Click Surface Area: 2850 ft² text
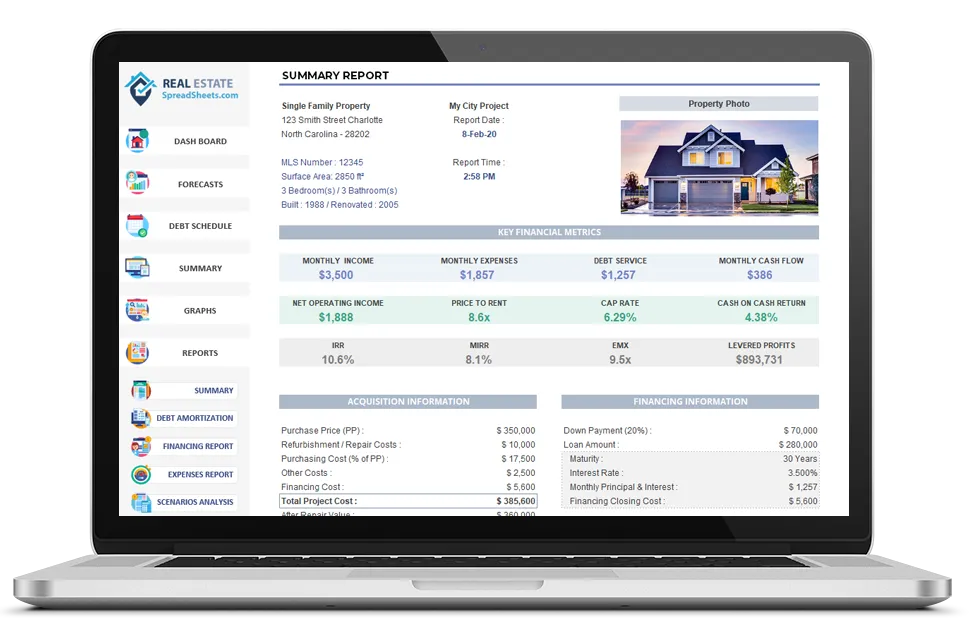This screenshot has height=629, width=969. [323, 177]
